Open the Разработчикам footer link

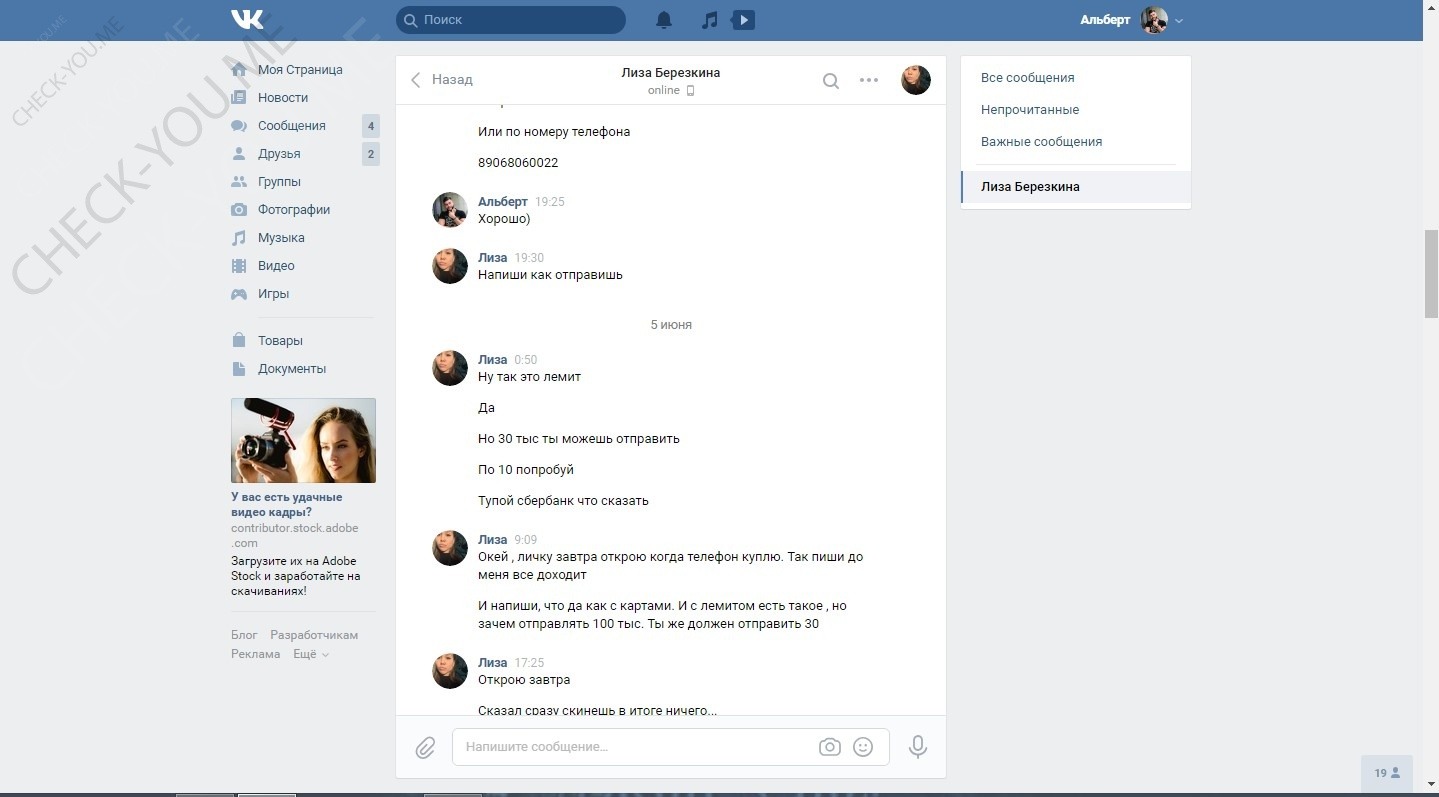[314, 635]
